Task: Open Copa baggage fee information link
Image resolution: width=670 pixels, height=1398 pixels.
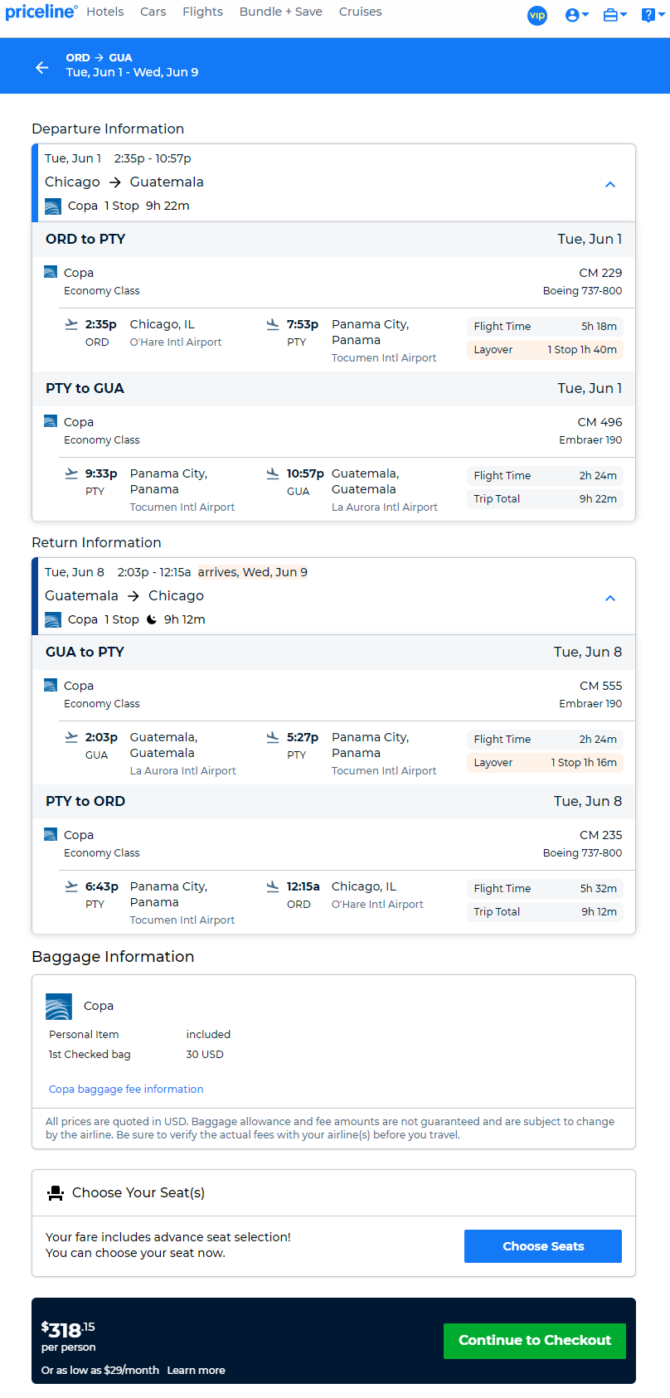Action: [x=126, y=1089]
